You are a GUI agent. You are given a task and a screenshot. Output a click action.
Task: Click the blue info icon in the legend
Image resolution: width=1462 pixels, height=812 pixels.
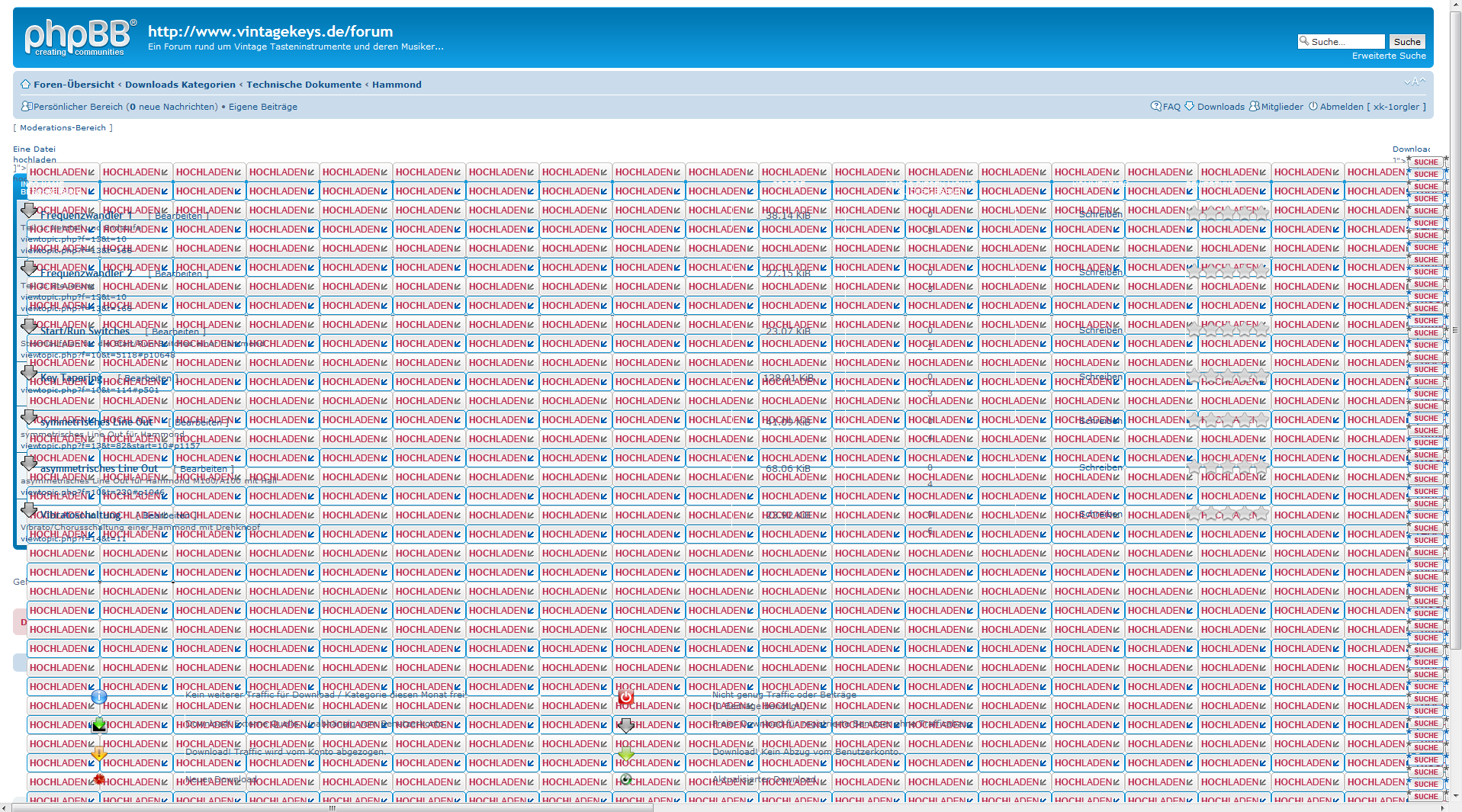pyautogui.click(x=99, y=696)
